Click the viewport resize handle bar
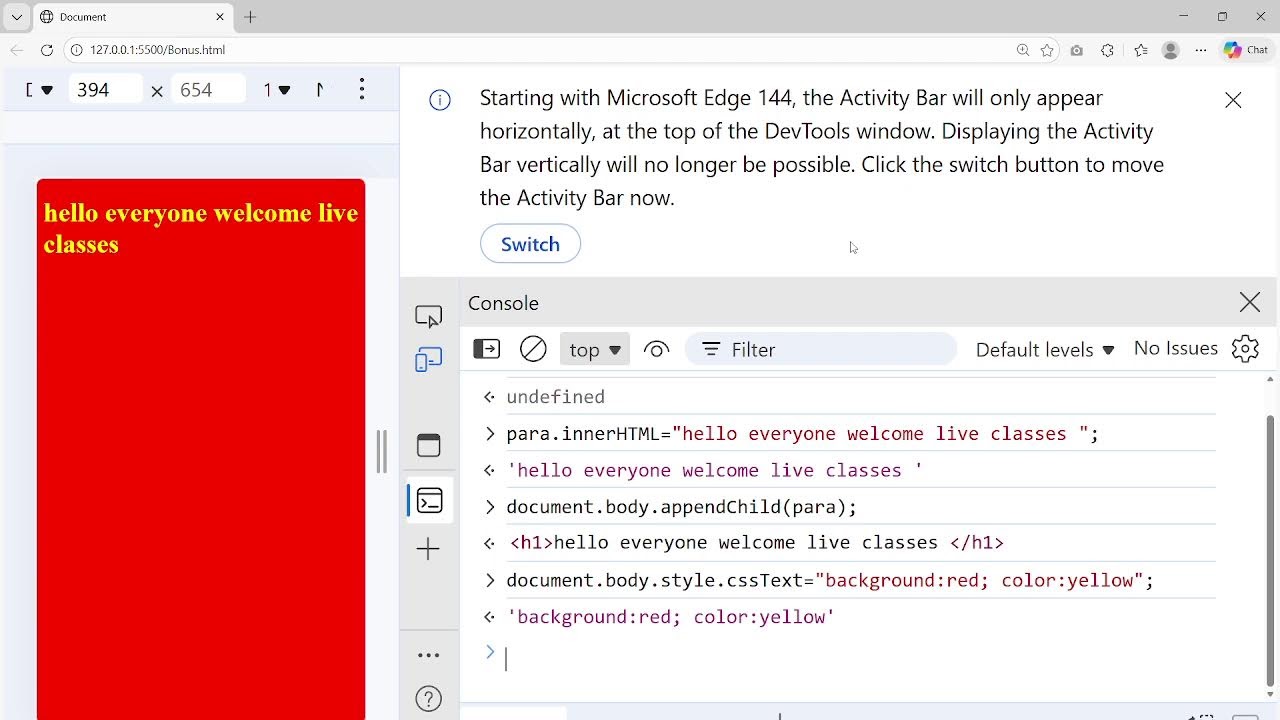 (381, 452)
